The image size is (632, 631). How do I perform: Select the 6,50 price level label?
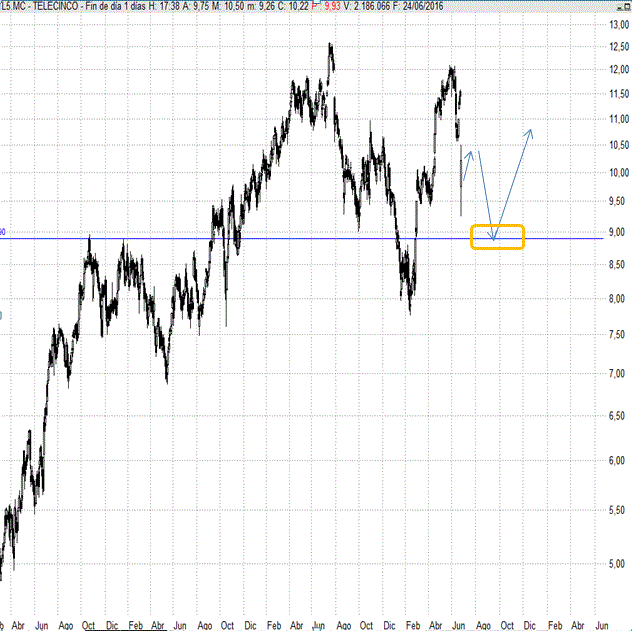[x=617, y=415]
